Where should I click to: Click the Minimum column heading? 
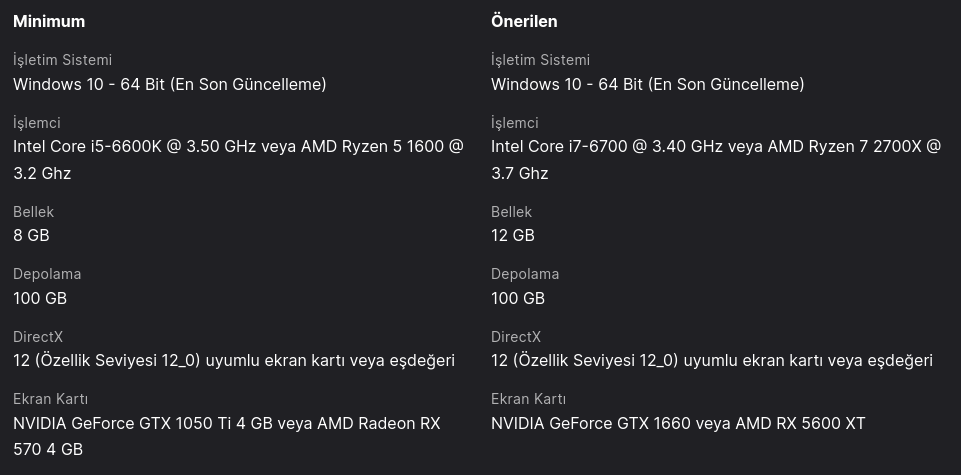(x=49, y=21)
